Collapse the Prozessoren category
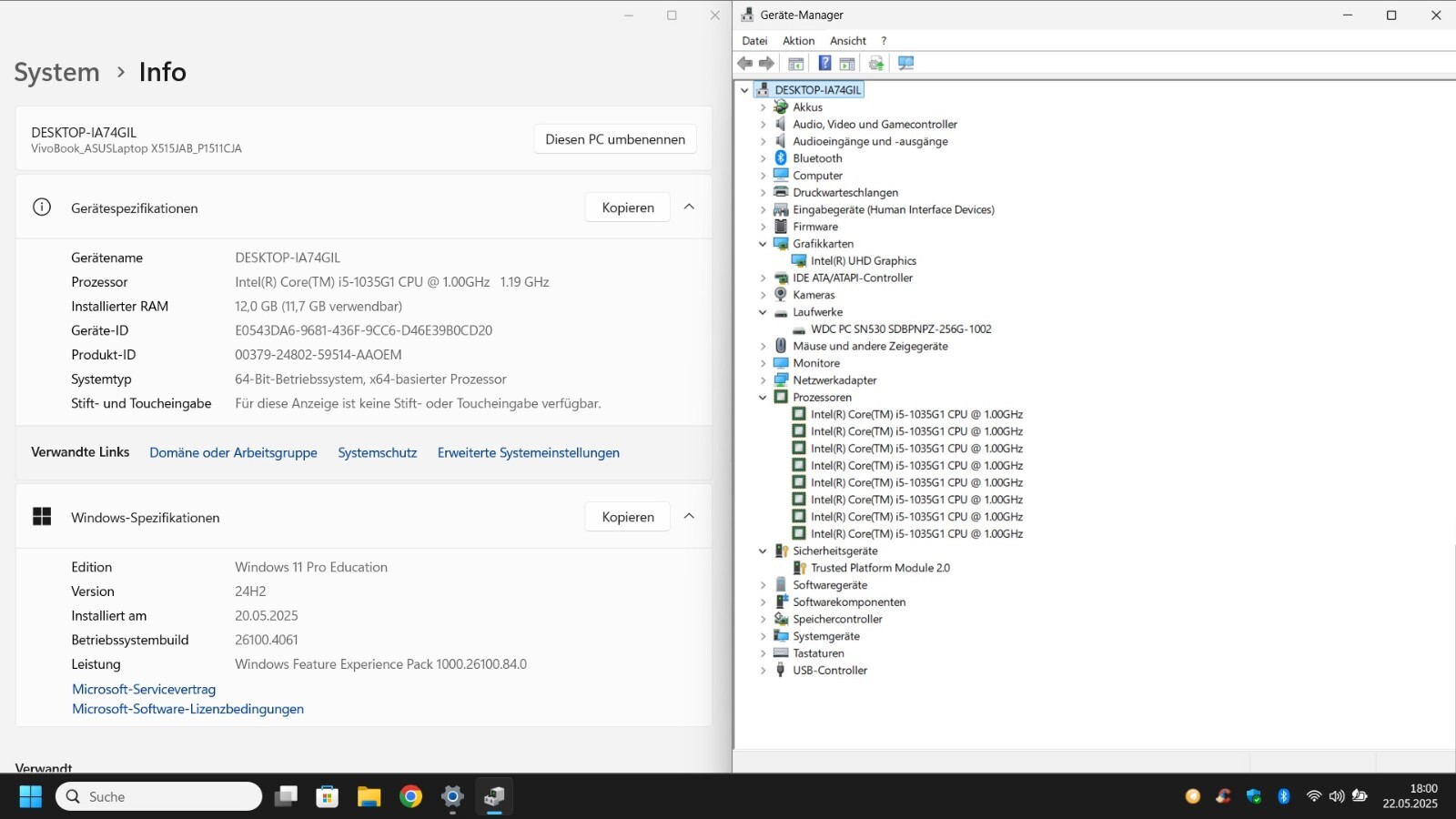Screen dimensions: 1456x819 point(763,398)
